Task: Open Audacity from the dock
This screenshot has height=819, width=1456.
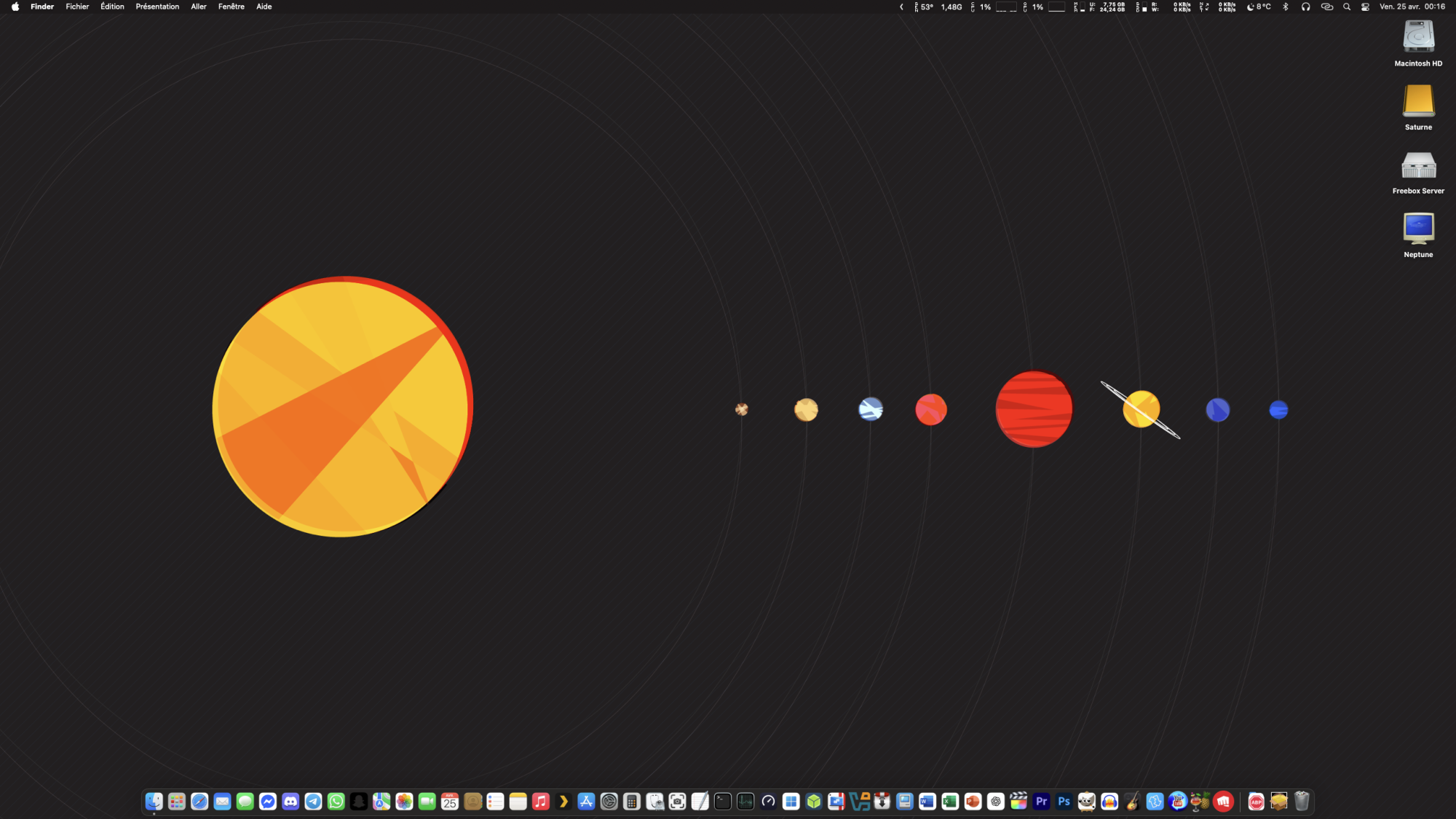Action: point(1109,802)
